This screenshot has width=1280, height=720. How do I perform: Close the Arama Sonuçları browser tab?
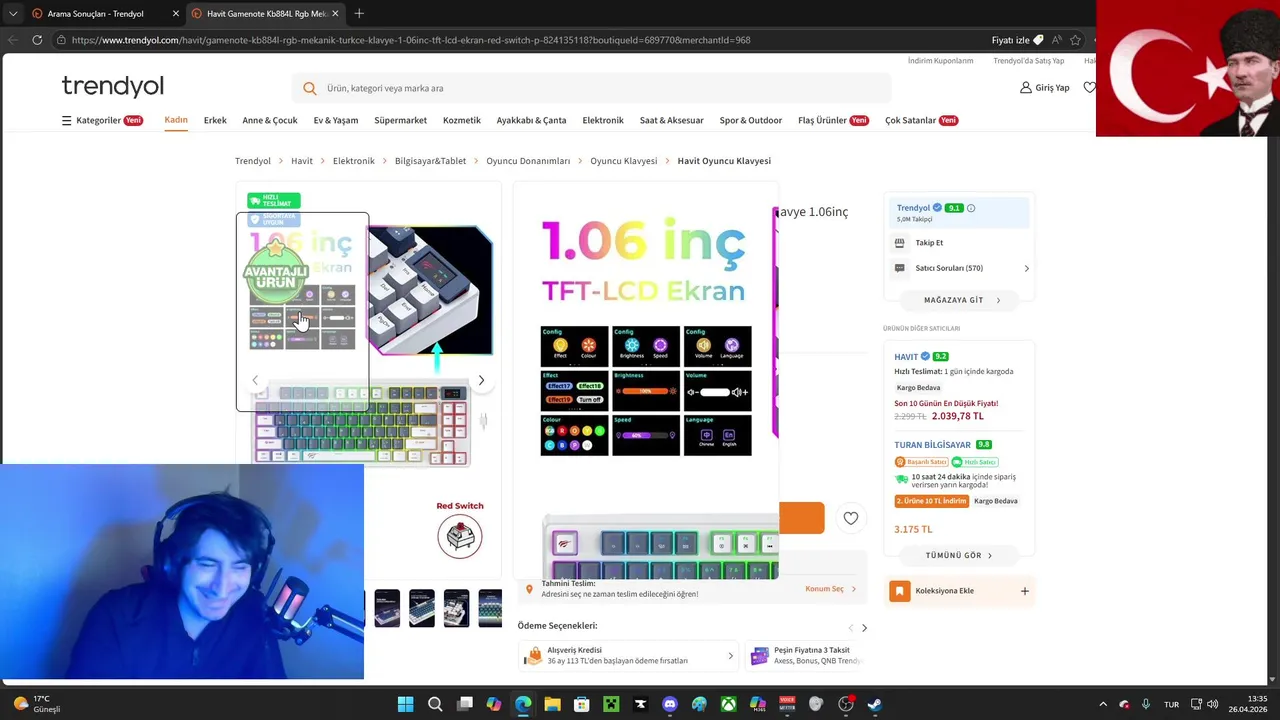pos(176,14)
